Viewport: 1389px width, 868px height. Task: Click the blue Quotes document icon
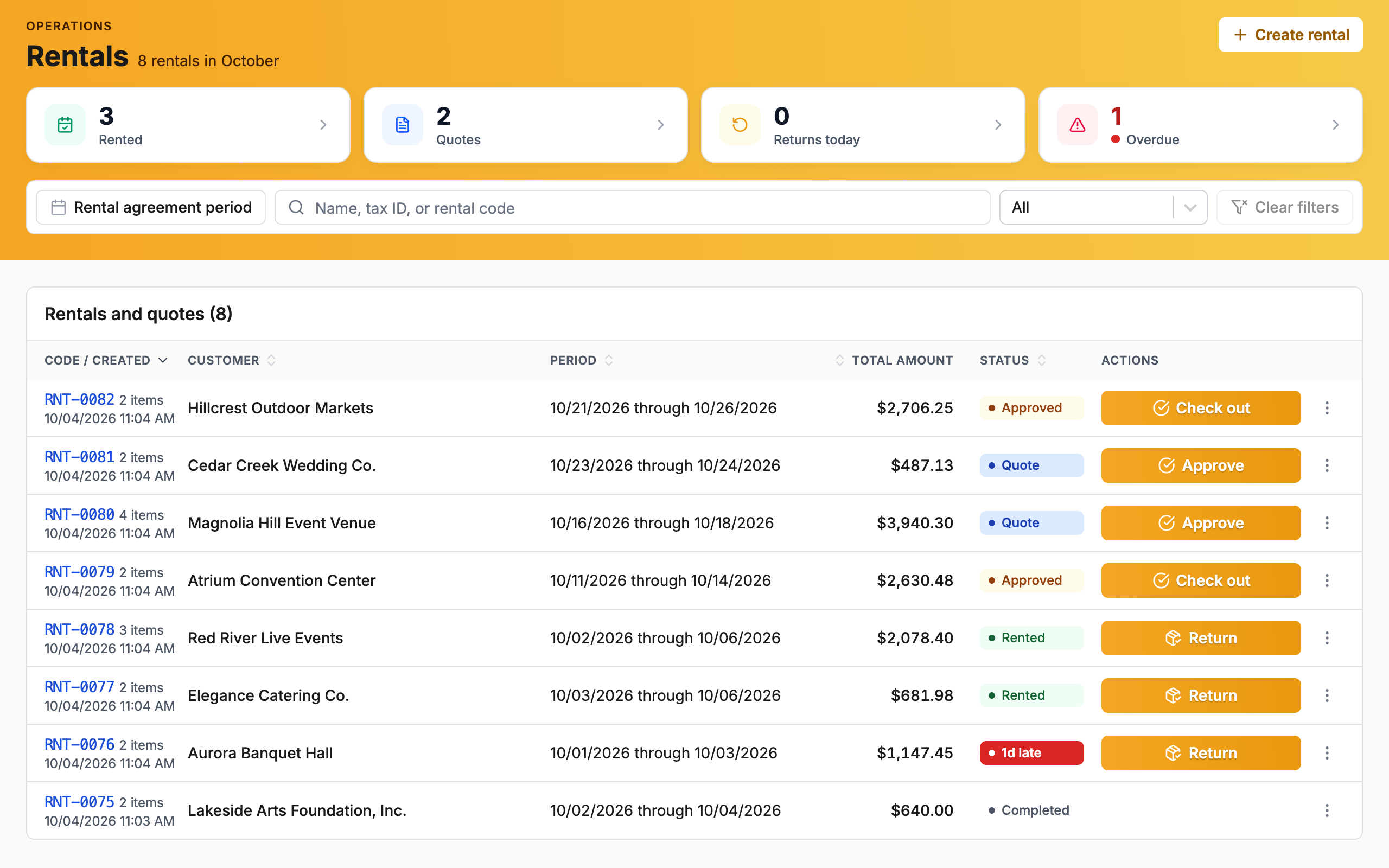tap(403, 125)
